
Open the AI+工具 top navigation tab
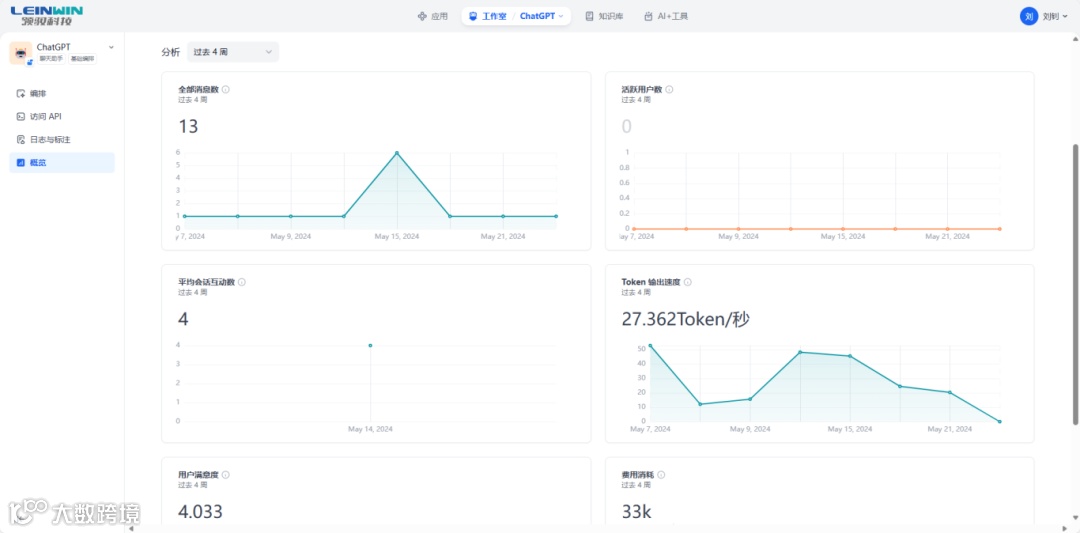coord(665,16)
